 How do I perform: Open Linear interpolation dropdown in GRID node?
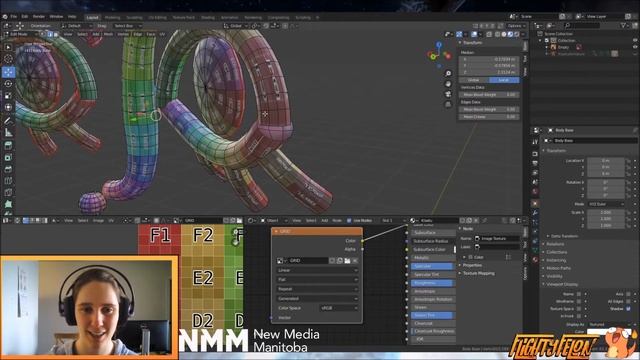[317, 270]
